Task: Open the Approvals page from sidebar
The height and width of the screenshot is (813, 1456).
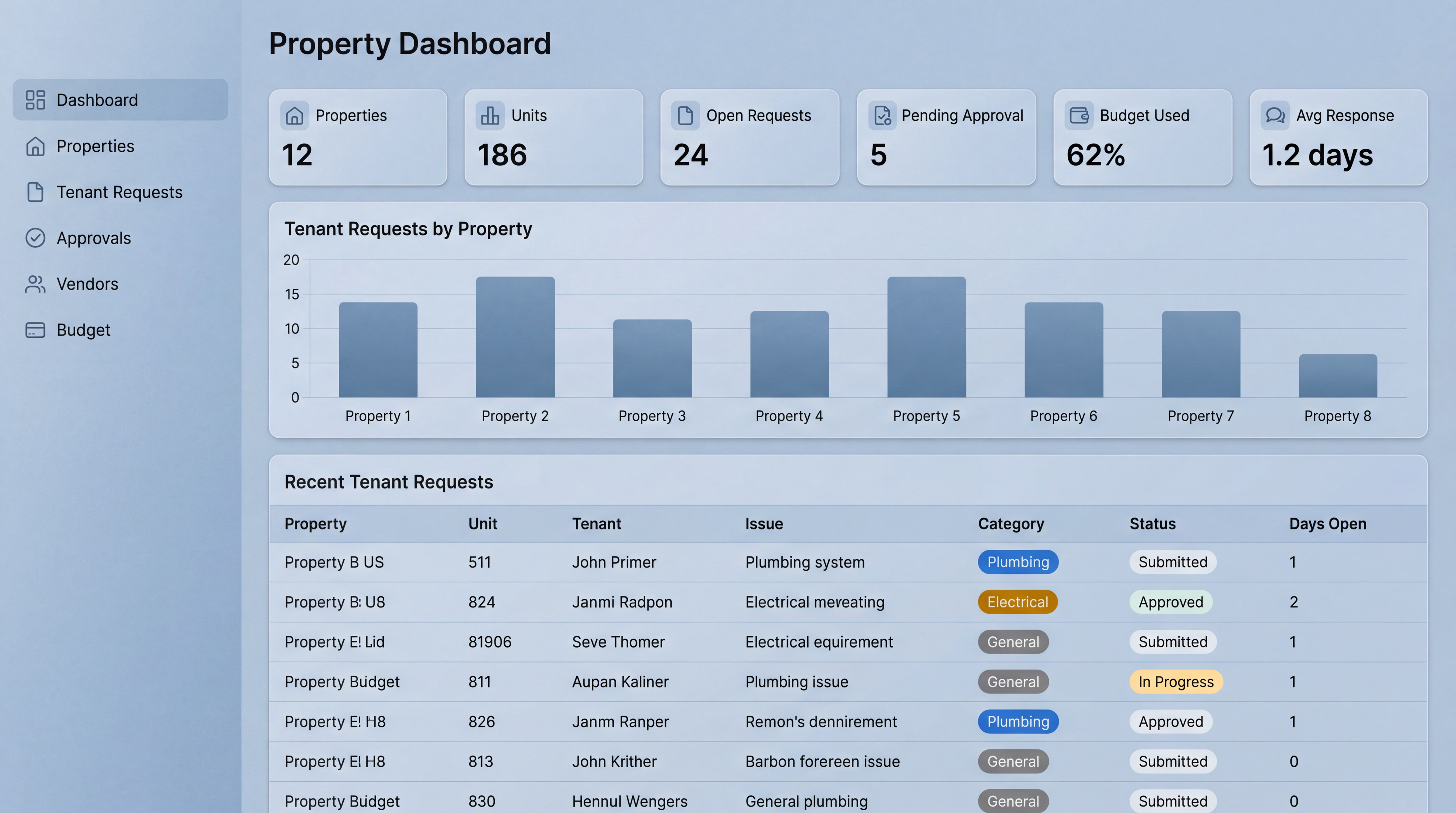Action: click(x=93, y=238)
